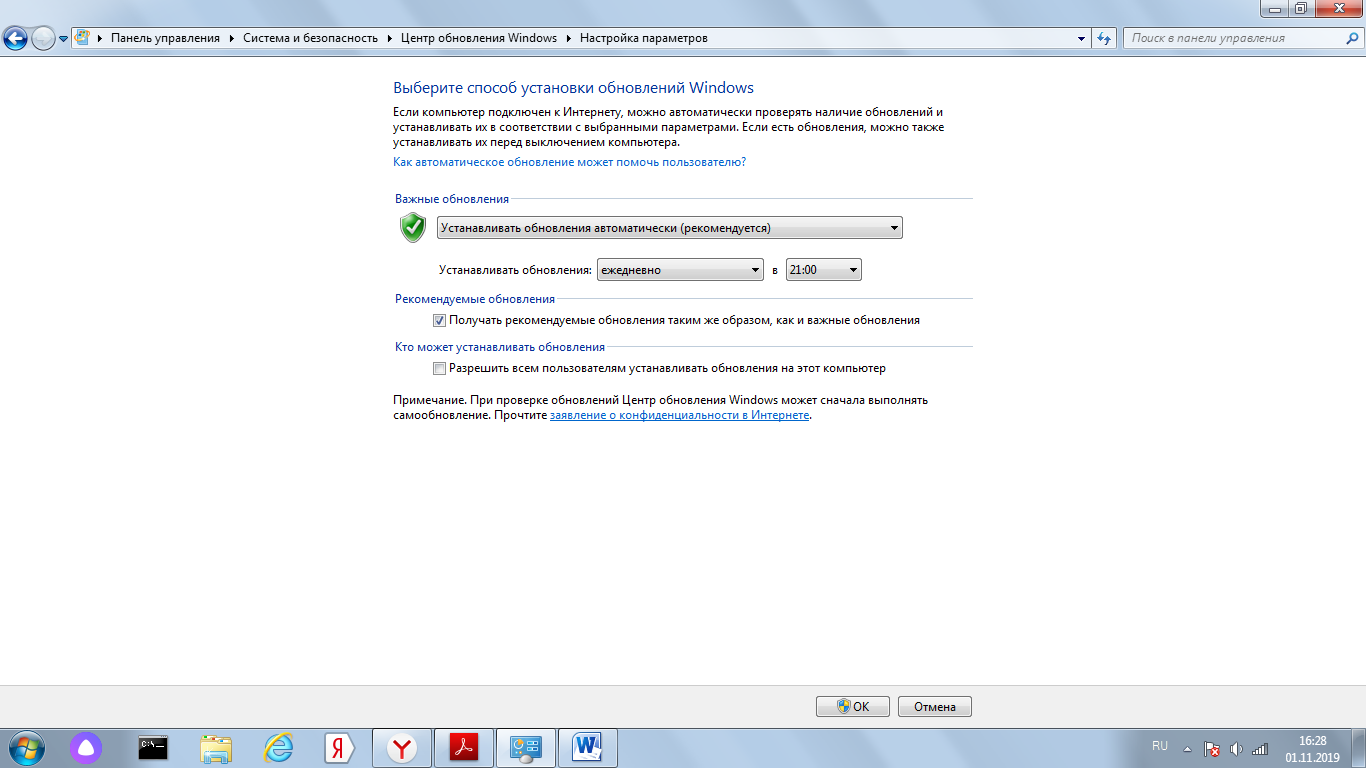Launch Alice assistant from taskbar
Screen dimensions: 1366x768
click(86, 747)
